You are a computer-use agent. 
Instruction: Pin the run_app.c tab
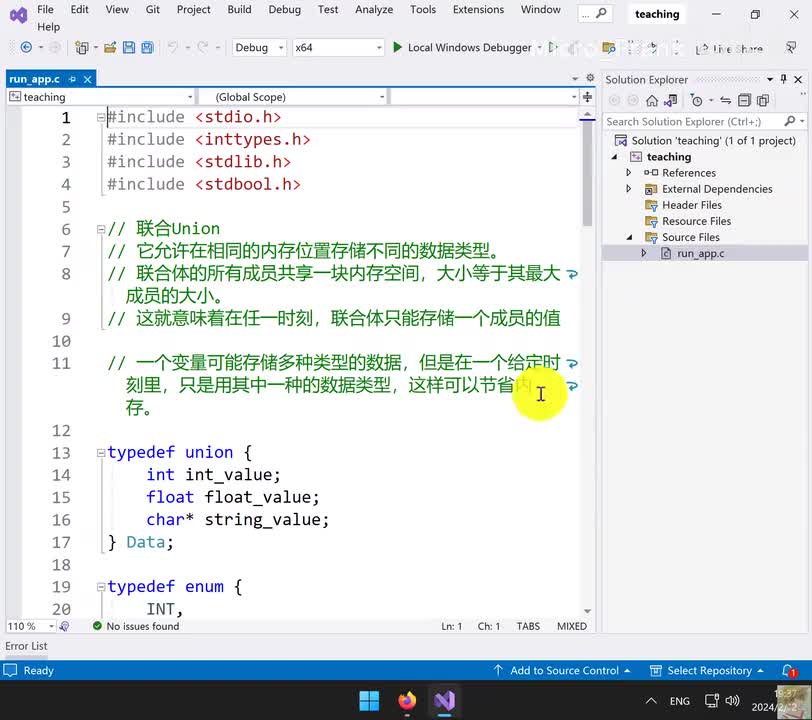click(72, 79)
